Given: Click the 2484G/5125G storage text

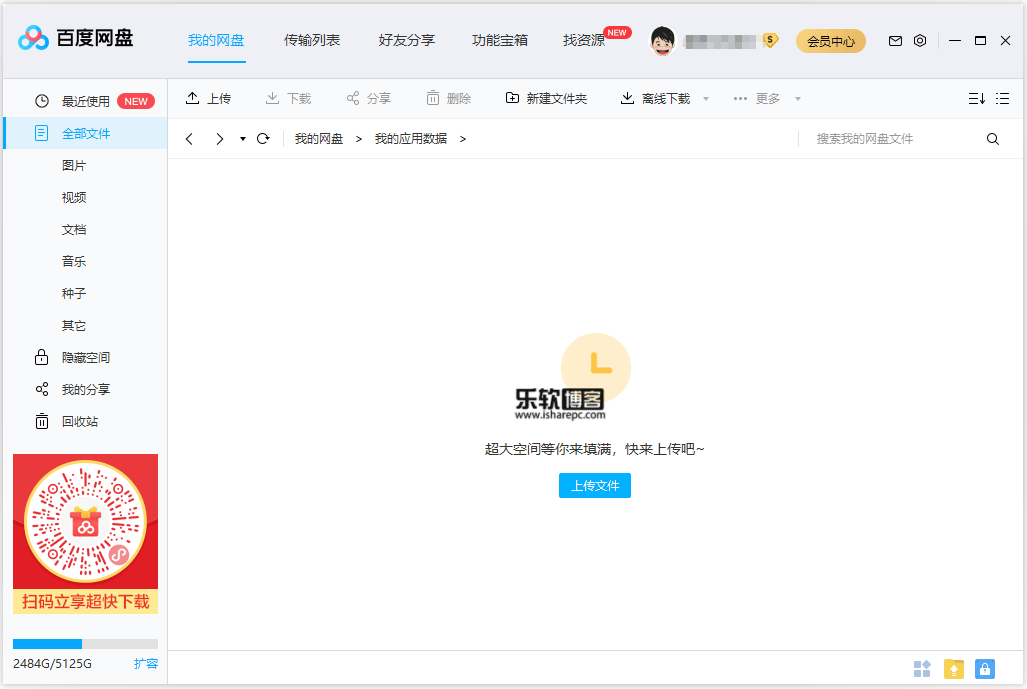Looking at the screenshot, I should click(x=52, y=663).
